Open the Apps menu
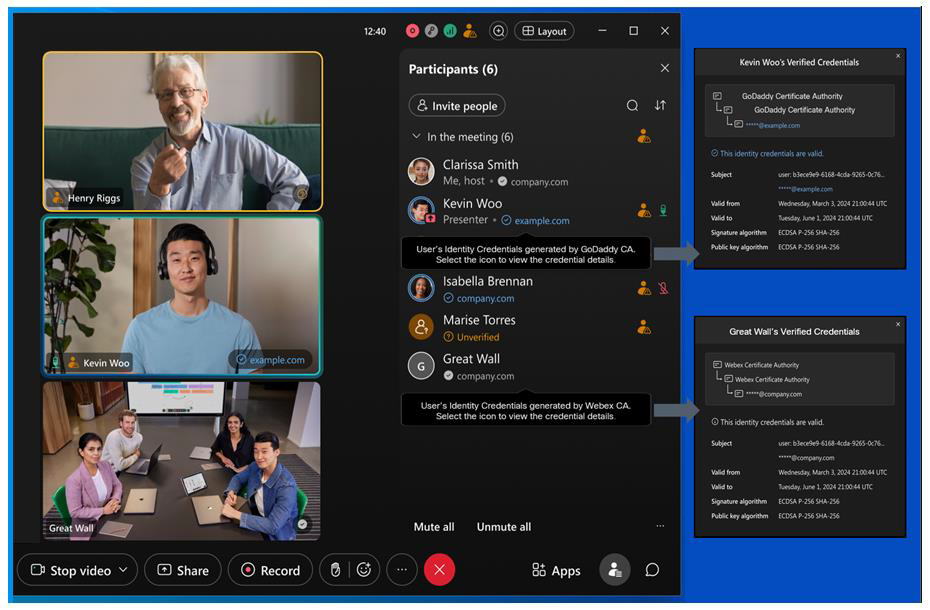 (x=556, y=570)
